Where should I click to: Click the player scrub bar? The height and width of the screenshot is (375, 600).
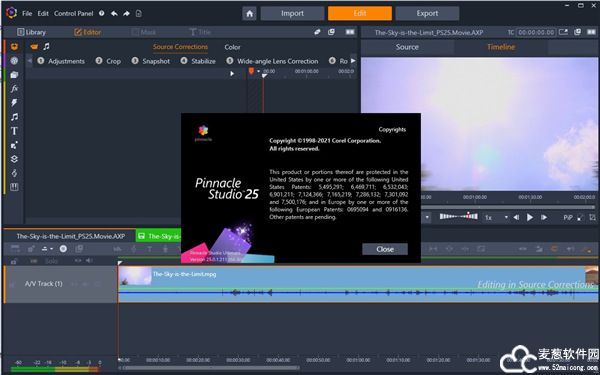coord(508,207)
